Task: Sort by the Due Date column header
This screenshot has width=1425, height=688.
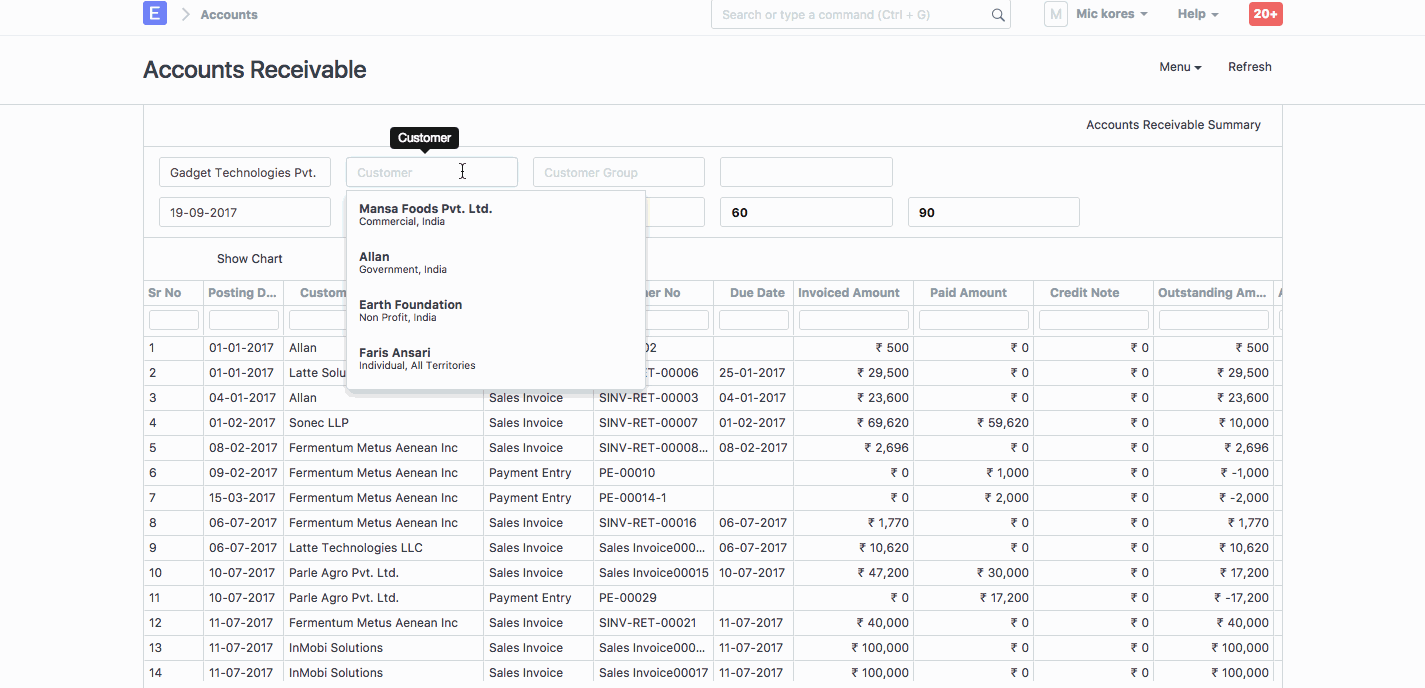Action: click(754, 293)
